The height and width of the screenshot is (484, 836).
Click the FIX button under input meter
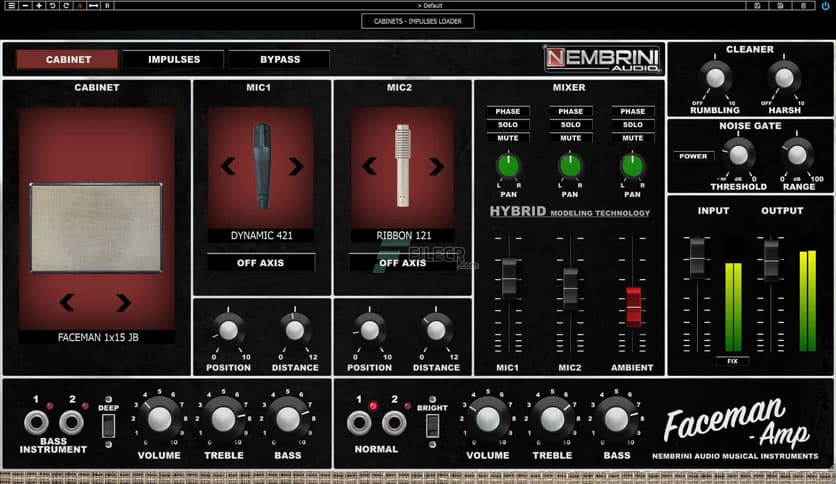coord(732,361)
